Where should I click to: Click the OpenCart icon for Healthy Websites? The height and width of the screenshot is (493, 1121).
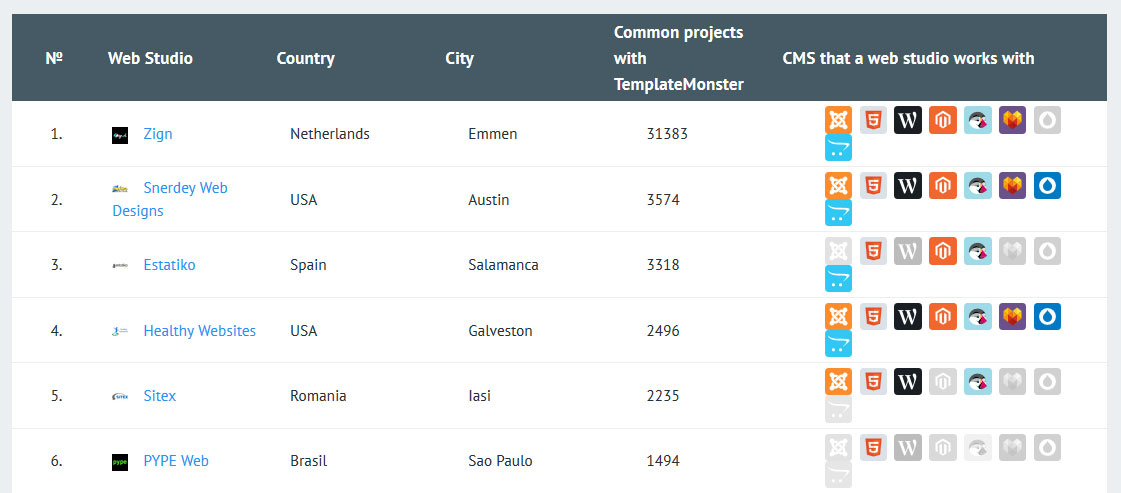click(838, 344)
